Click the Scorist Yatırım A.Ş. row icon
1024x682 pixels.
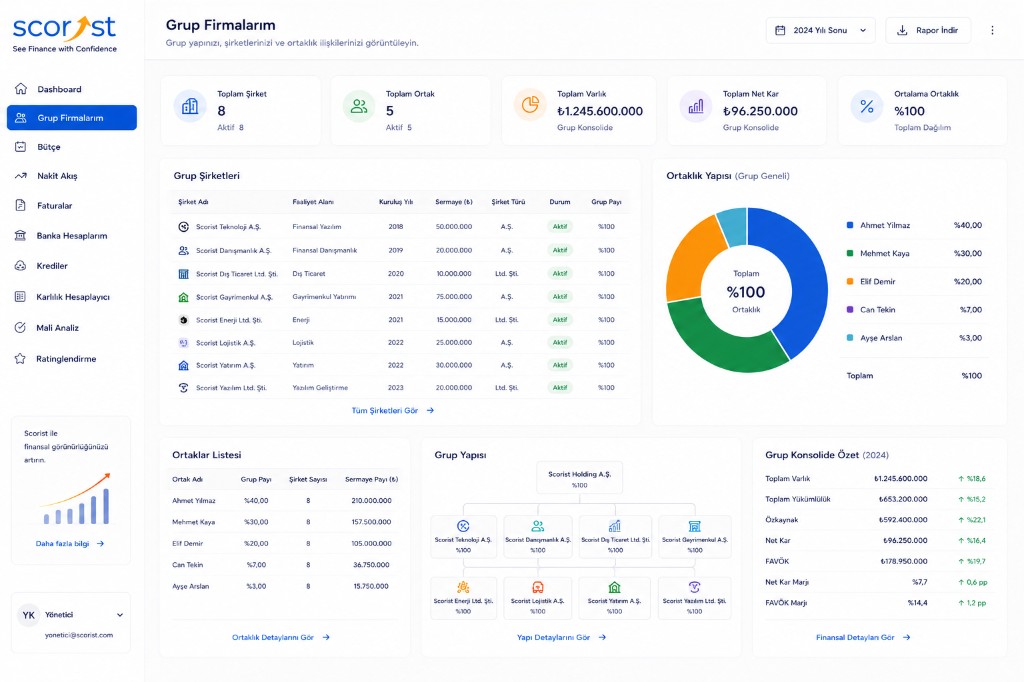point(184,365)
